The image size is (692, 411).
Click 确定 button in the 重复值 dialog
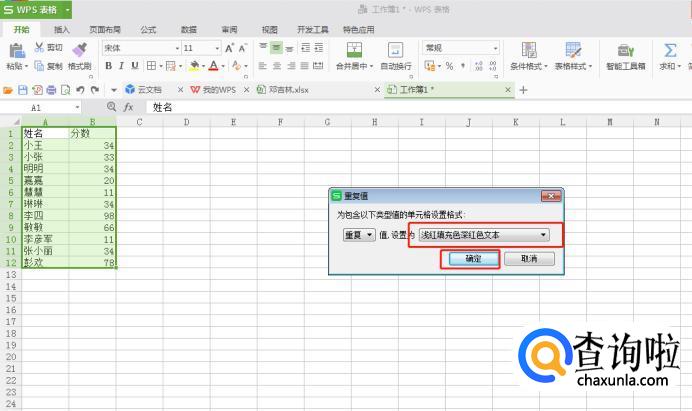[473, 259]
